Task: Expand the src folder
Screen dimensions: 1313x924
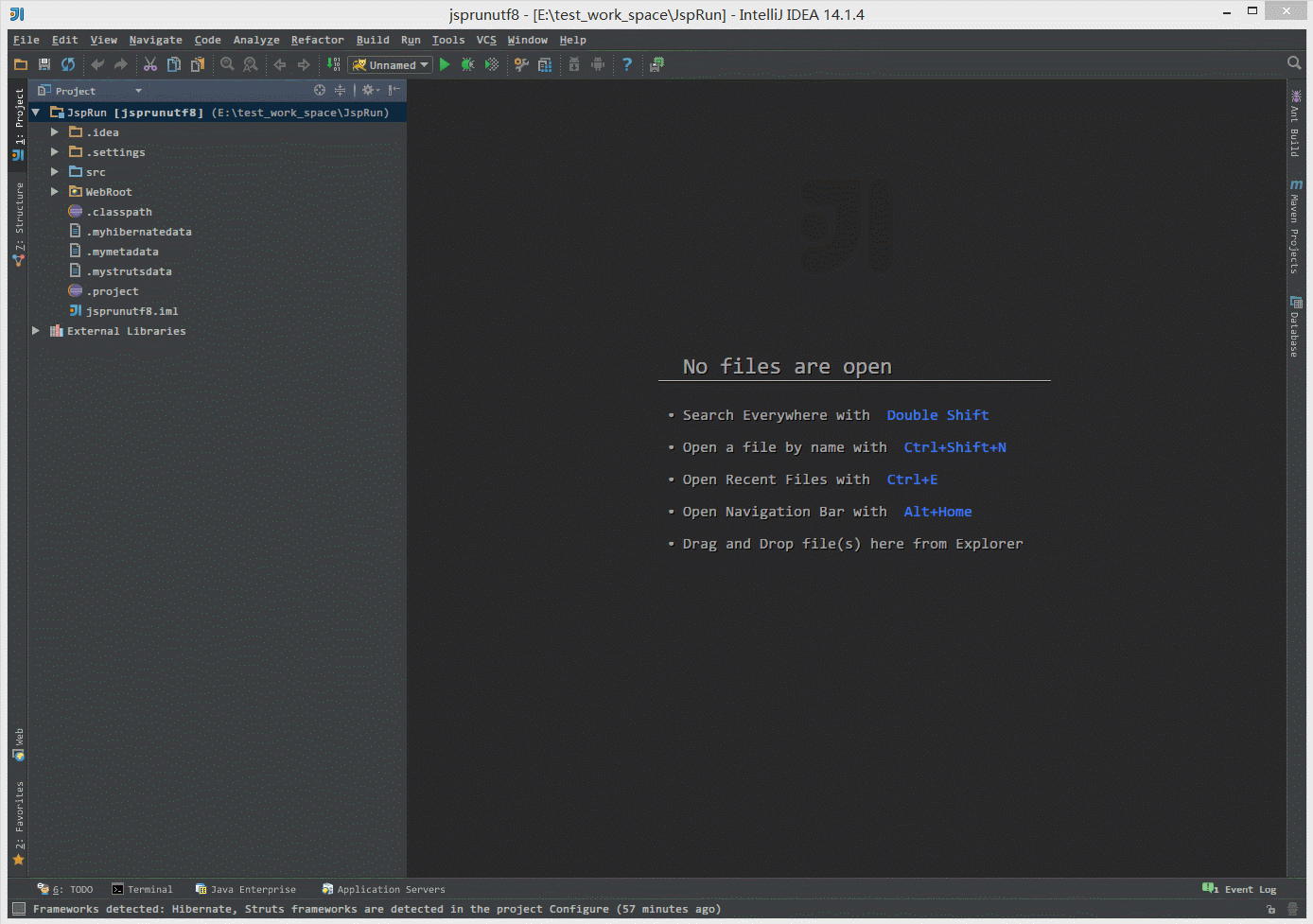Action: tap(55, 172)
